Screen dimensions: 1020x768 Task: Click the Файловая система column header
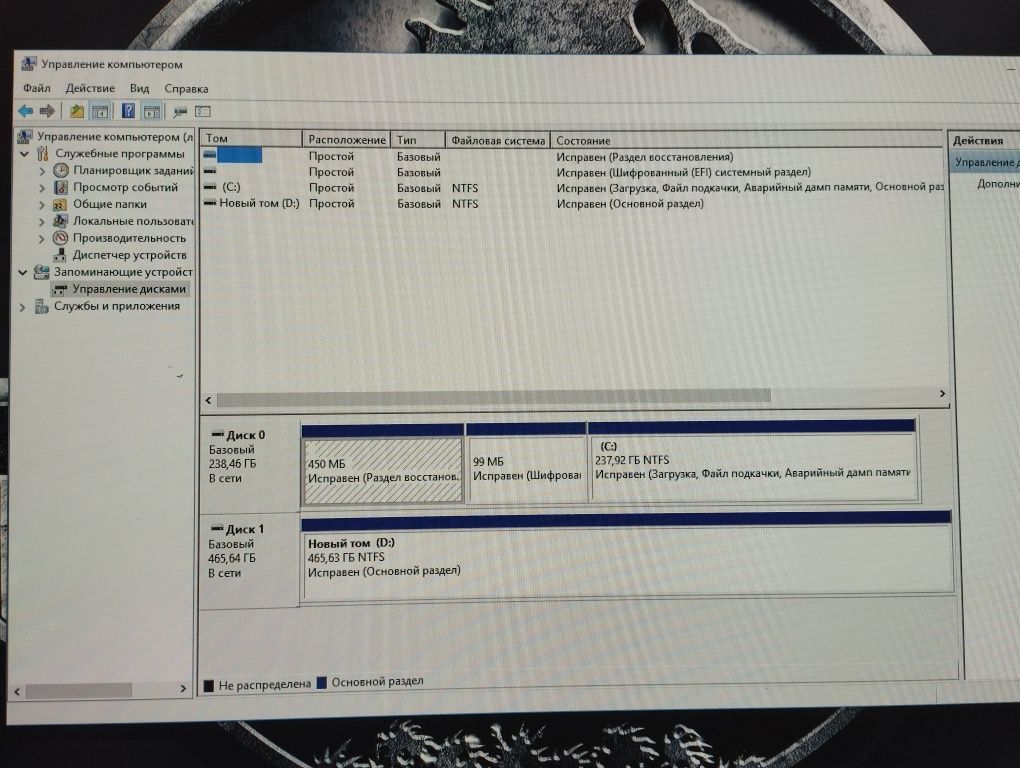click(498, 140)
